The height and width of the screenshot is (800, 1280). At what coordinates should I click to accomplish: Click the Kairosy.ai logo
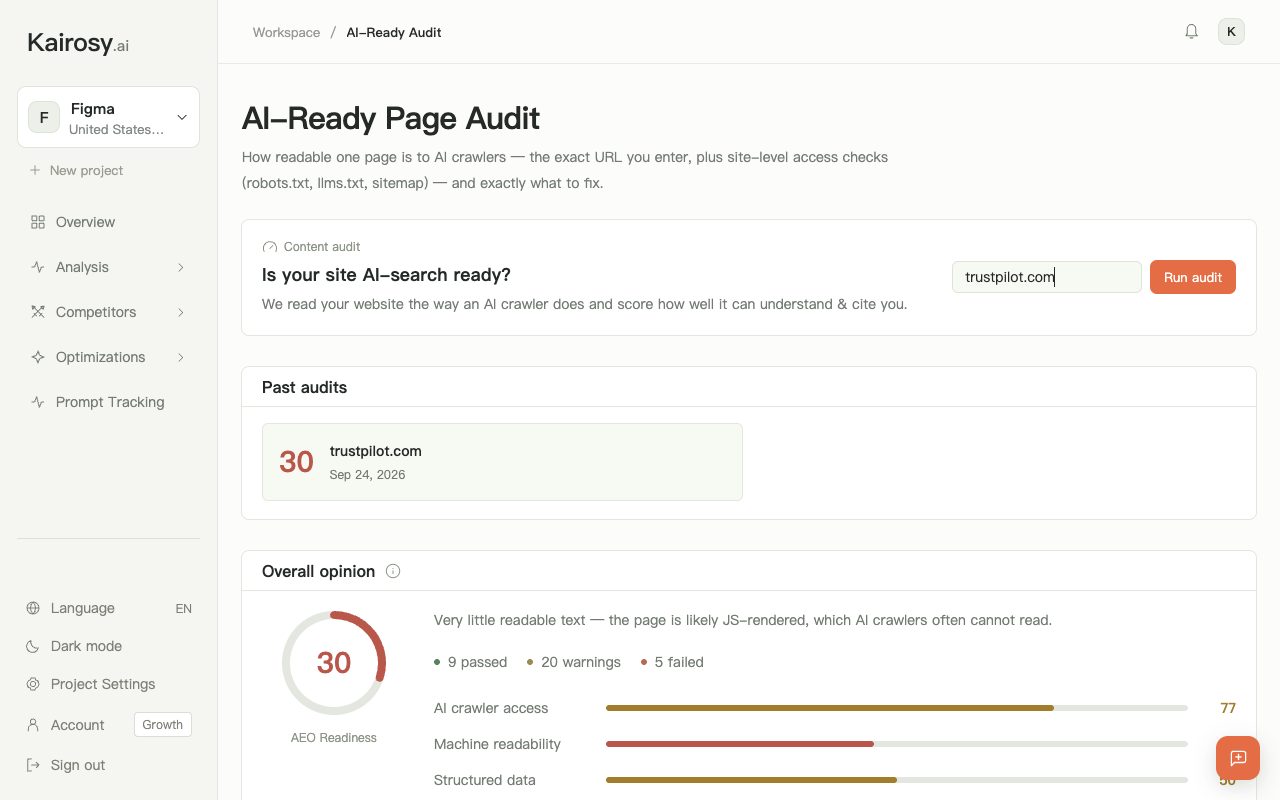[x=78, y=43]
